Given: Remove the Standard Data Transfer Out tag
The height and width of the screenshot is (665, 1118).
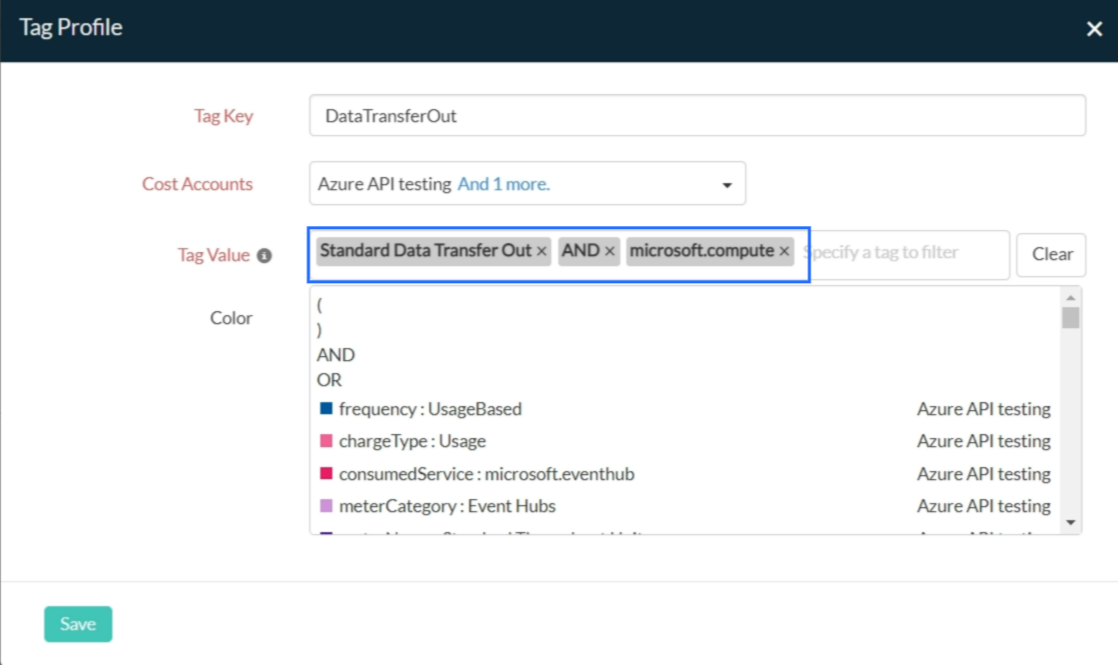Looking at the screenshot, I should [542, 252].
